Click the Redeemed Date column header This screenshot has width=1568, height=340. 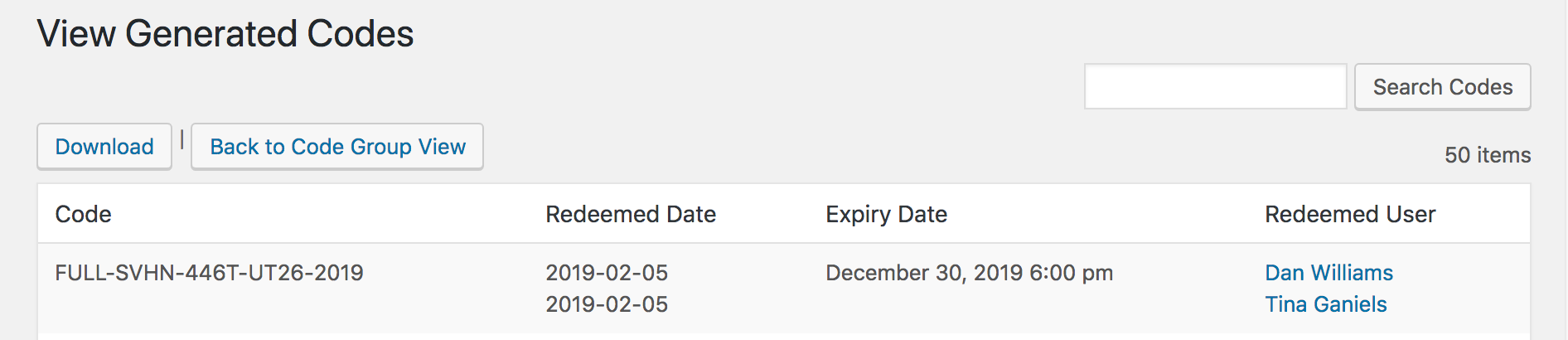[631, 214]
